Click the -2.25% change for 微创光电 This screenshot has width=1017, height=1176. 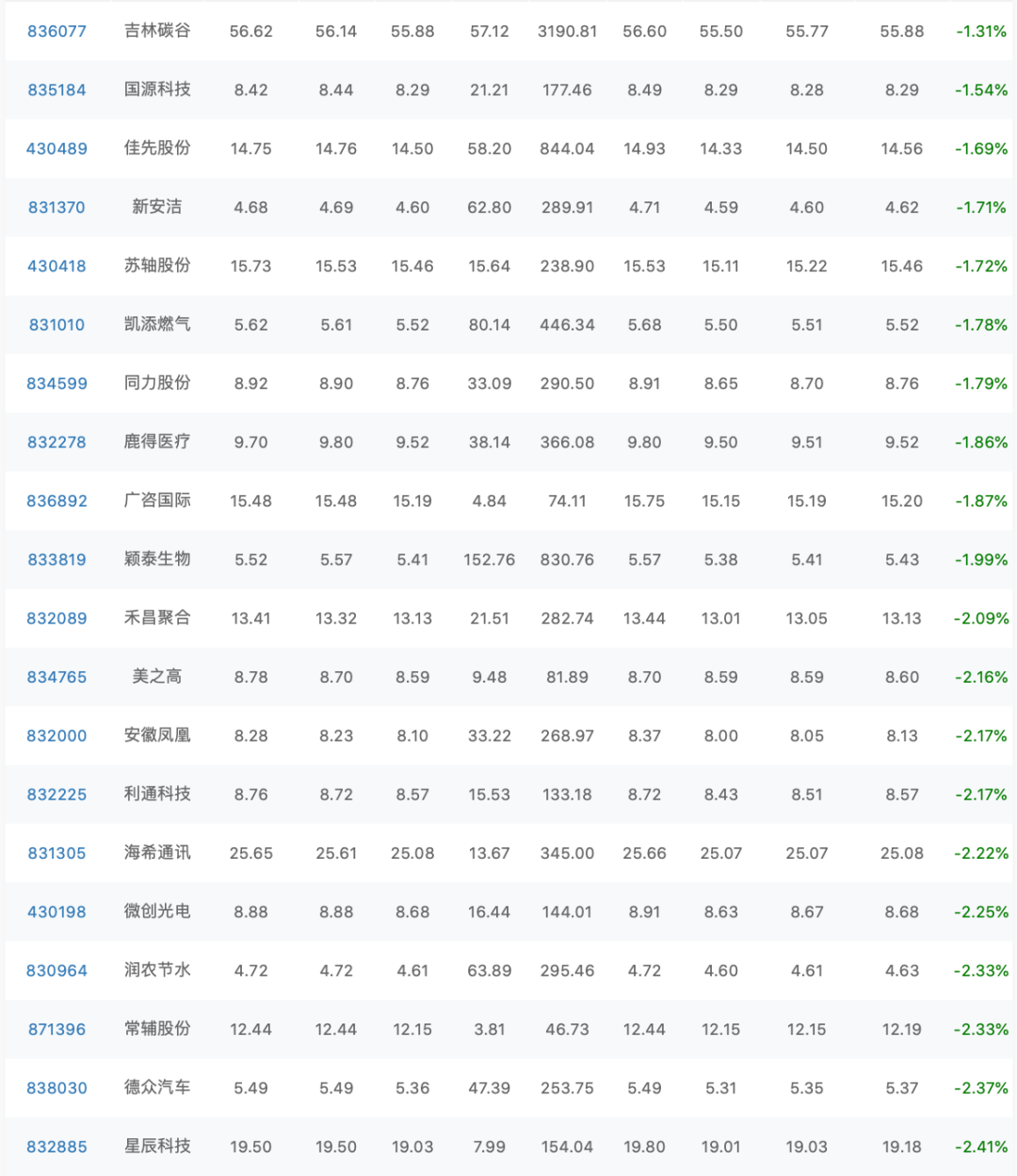coord(981,911)
